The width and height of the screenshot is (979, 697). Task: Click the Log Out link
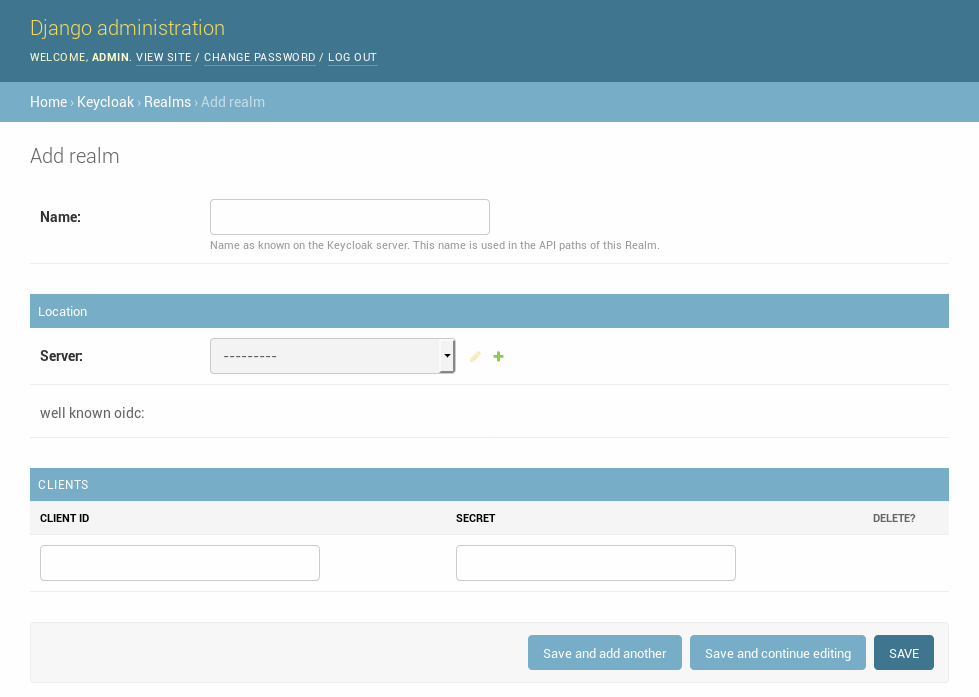352,57
